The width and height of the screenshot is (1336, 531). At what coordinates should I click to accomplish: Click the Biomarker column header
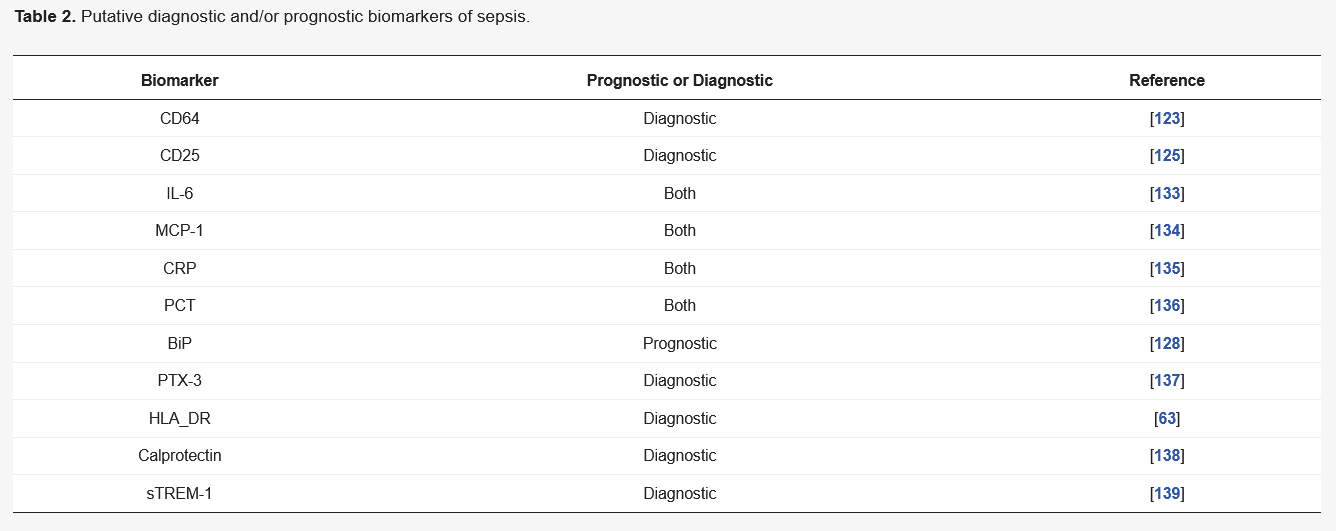[180, 80]
